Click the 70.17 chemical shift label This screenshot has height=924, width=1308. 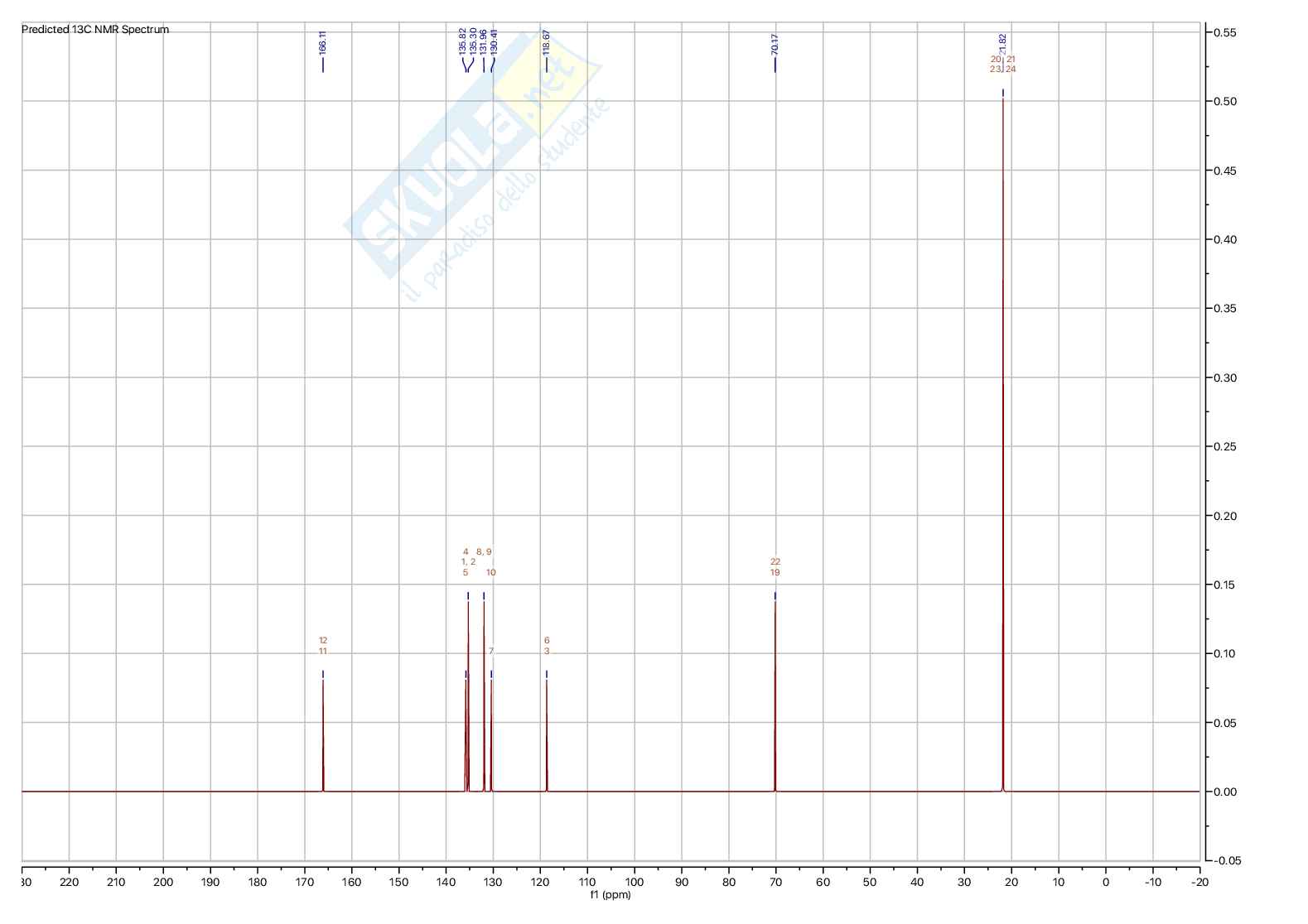pos(775,45)
